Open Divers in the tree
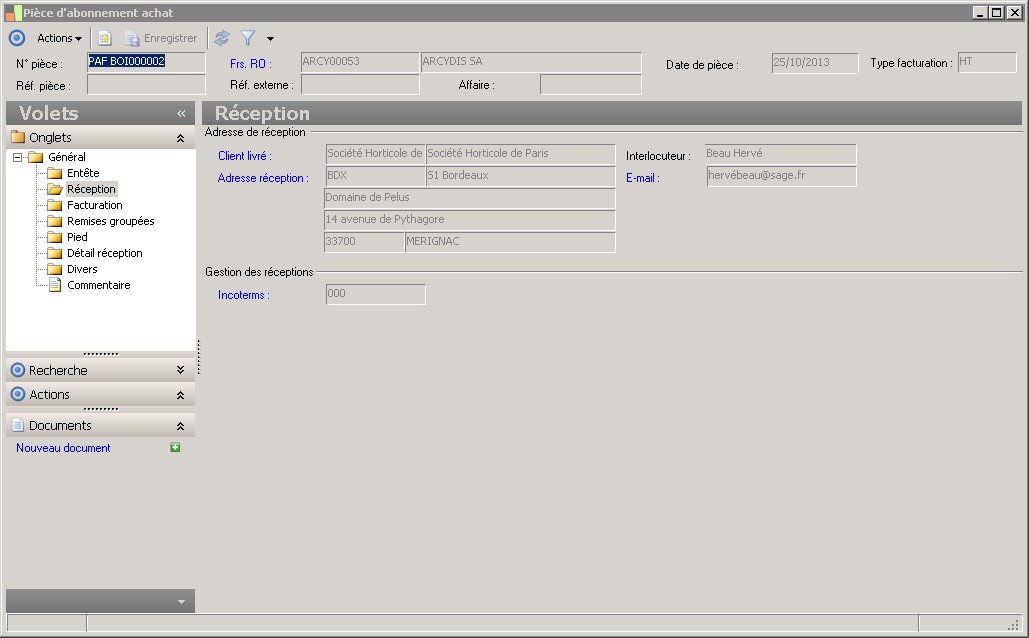This screenshot has width=1029, height=638. point(82,269)
